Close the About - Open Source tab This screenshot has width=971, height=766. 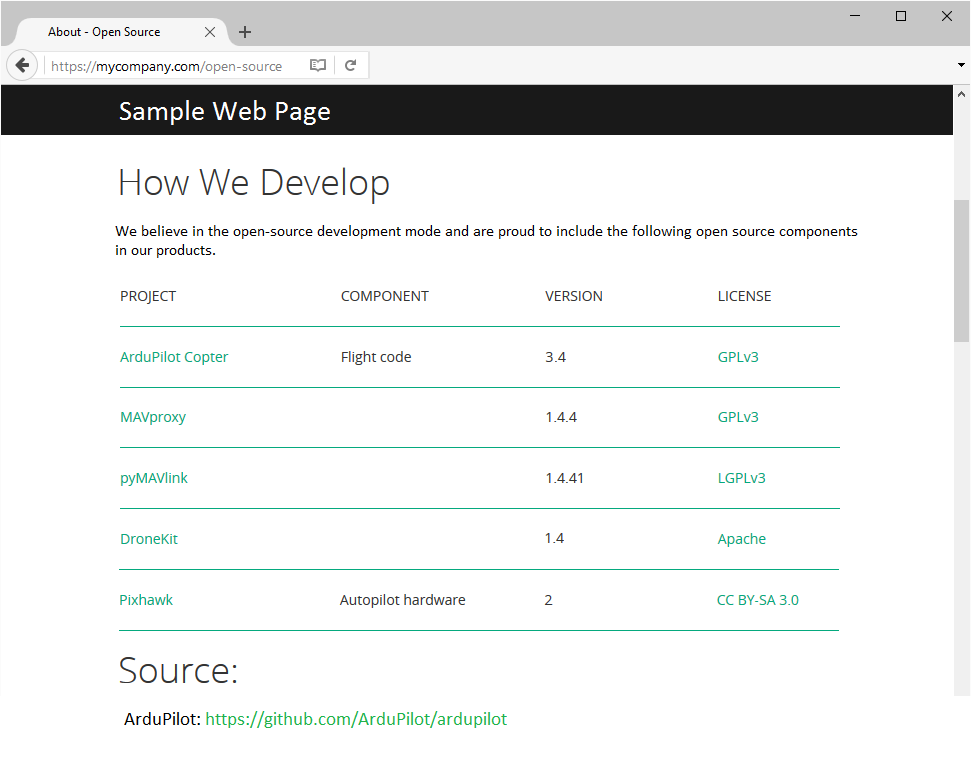point(210,32)
